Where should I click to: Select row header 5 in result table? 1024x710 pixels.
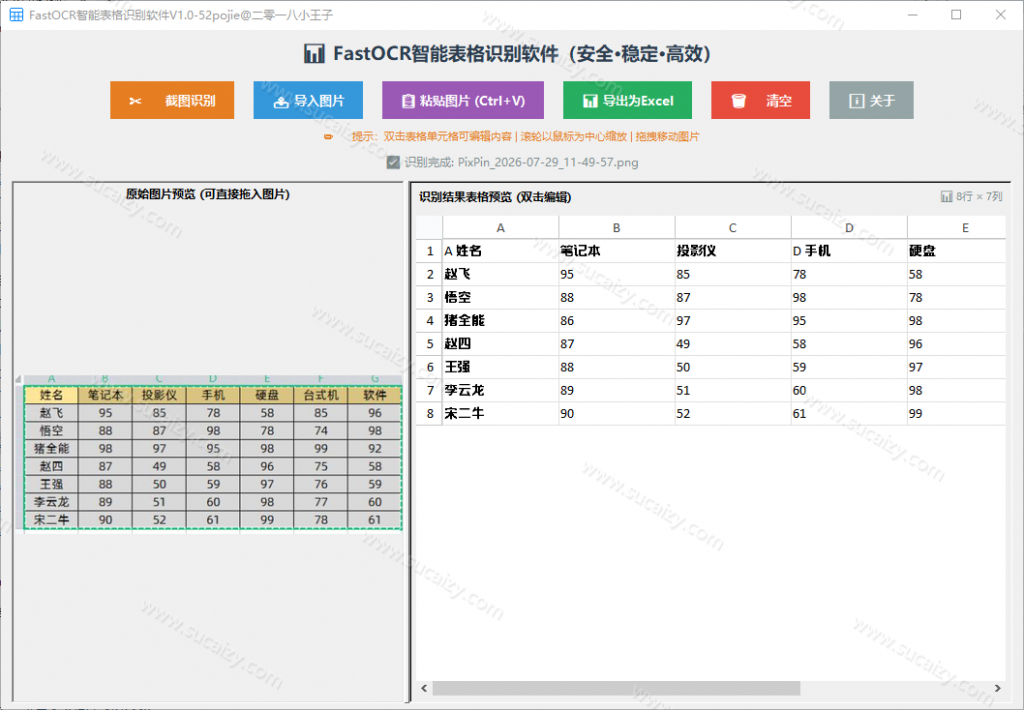[430, 344]
